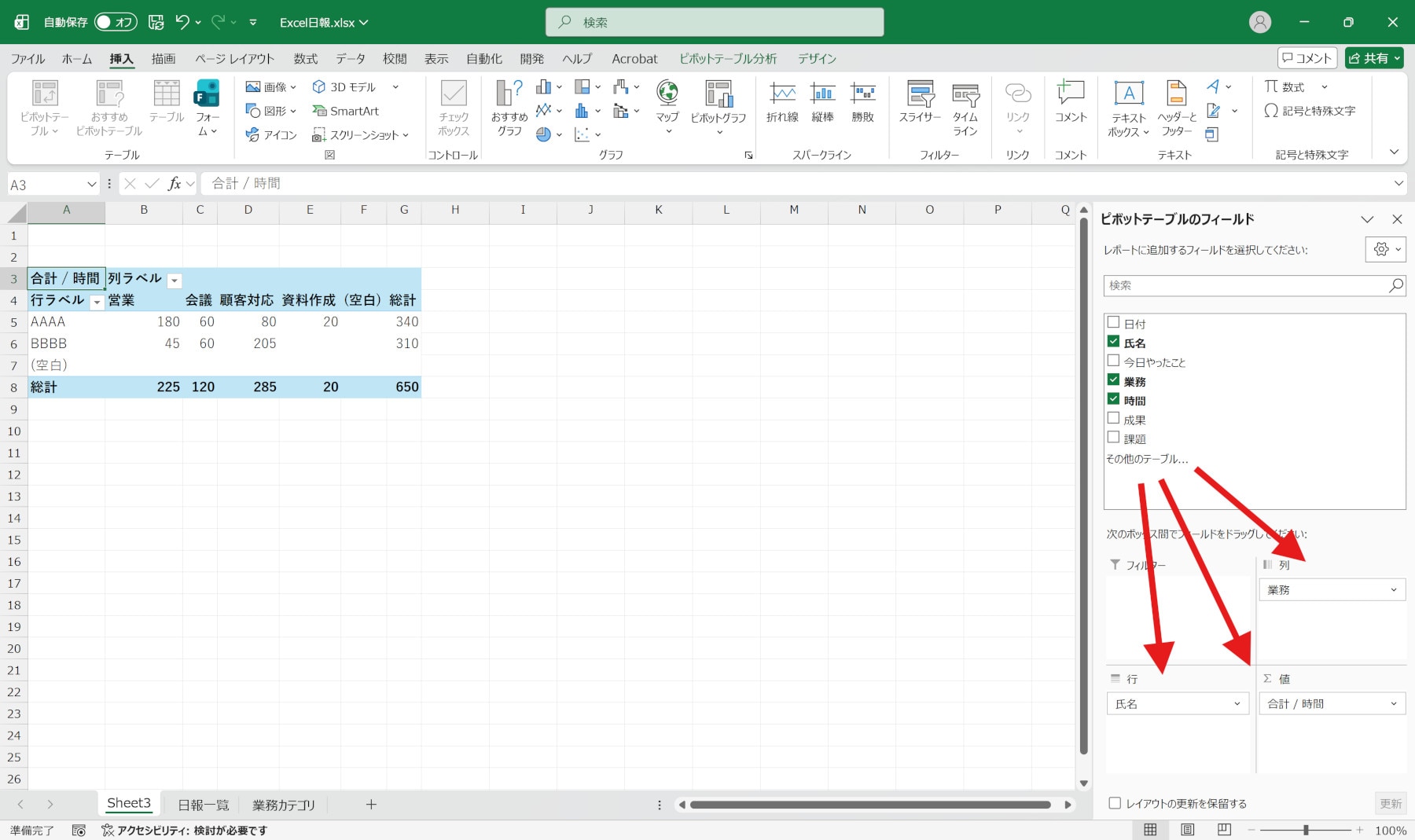Image resolution: width=1415 pixels, height=840 pixels.
Task: Click the 共有 (Share) button
Action: click(x=1374, y=58)
